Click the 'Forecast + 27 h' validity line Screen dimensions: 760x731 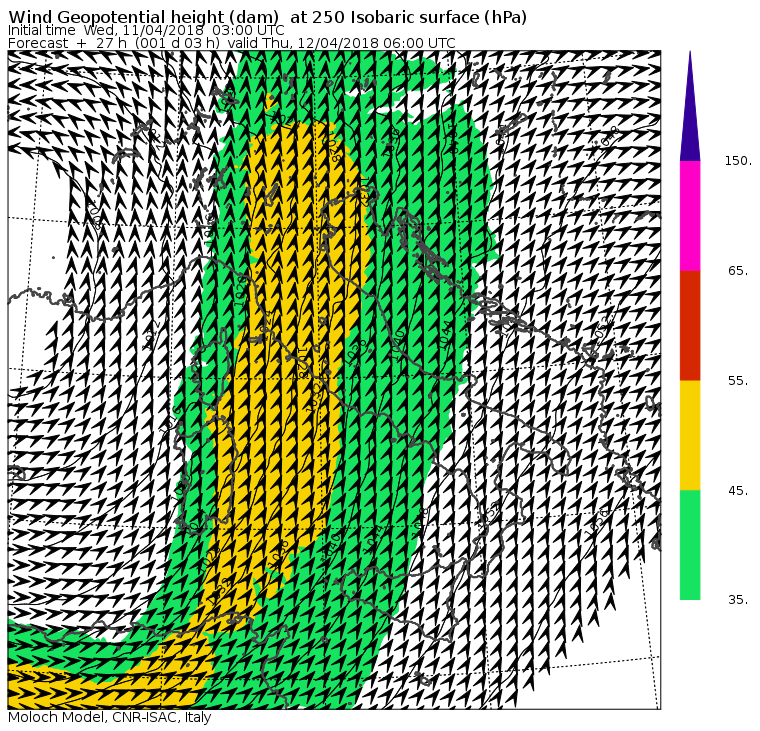pos(232,43)
